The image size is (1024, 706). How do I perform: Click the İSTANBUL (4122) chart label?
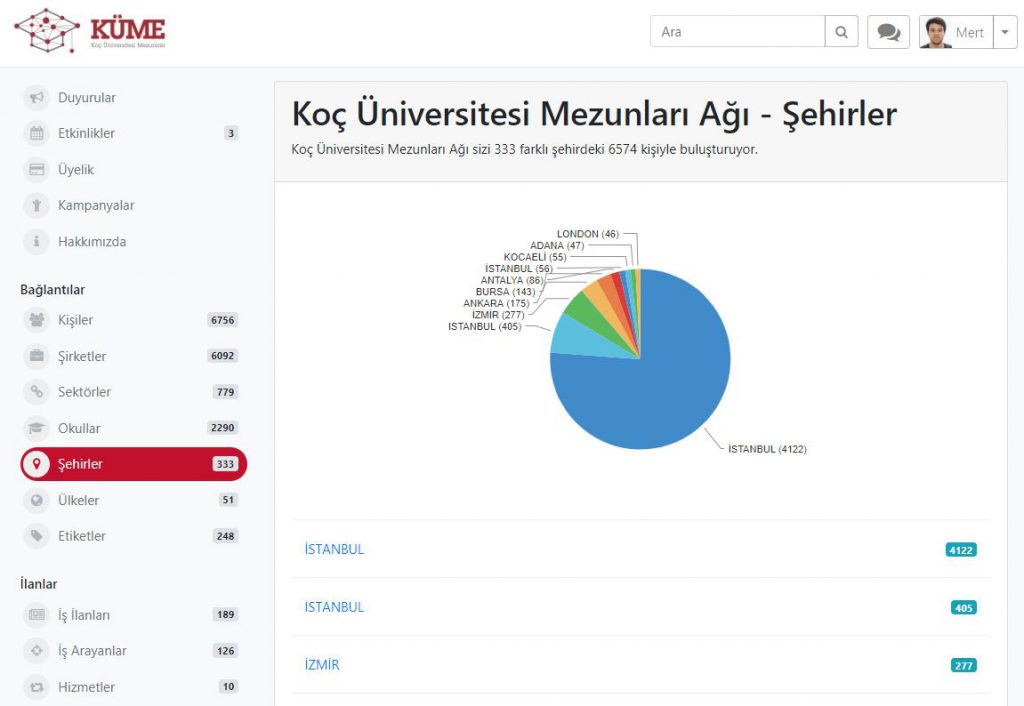767,449
